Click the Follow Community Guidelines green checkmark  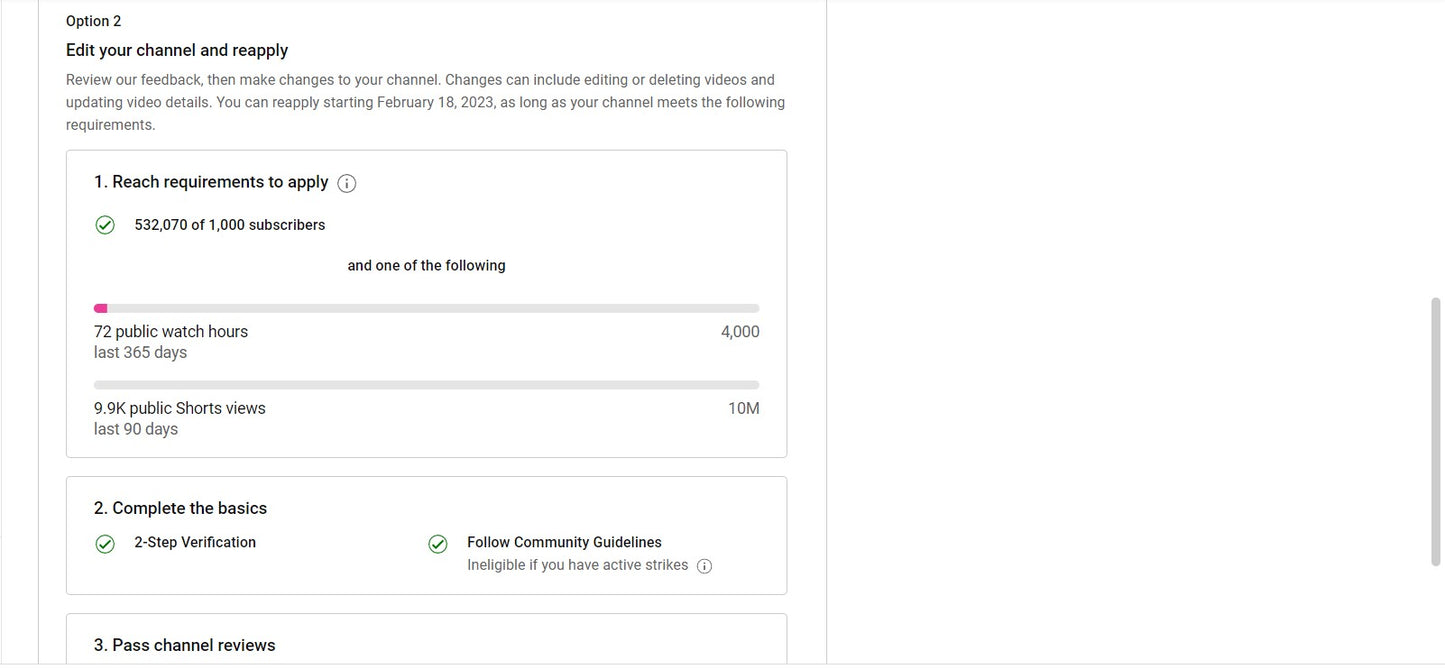(x=438, y=543)
